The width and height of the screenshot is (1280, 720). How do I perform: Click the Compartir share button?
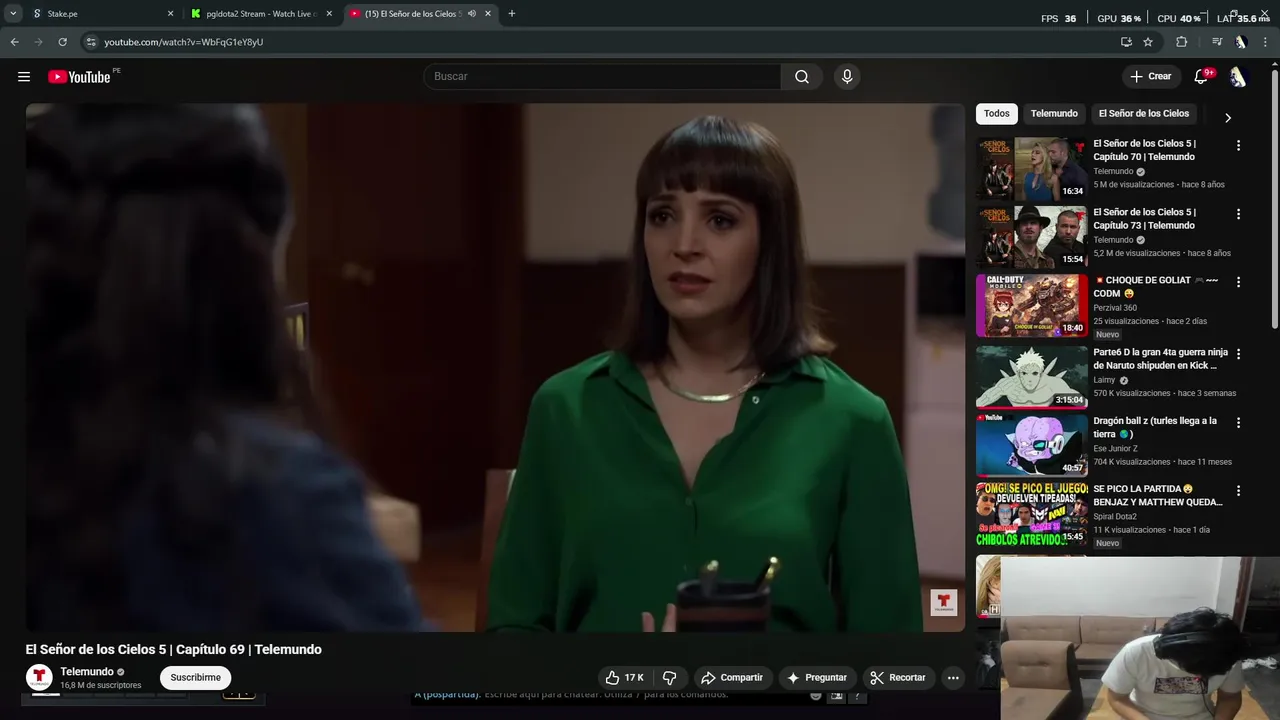click(x=731, y=678)
